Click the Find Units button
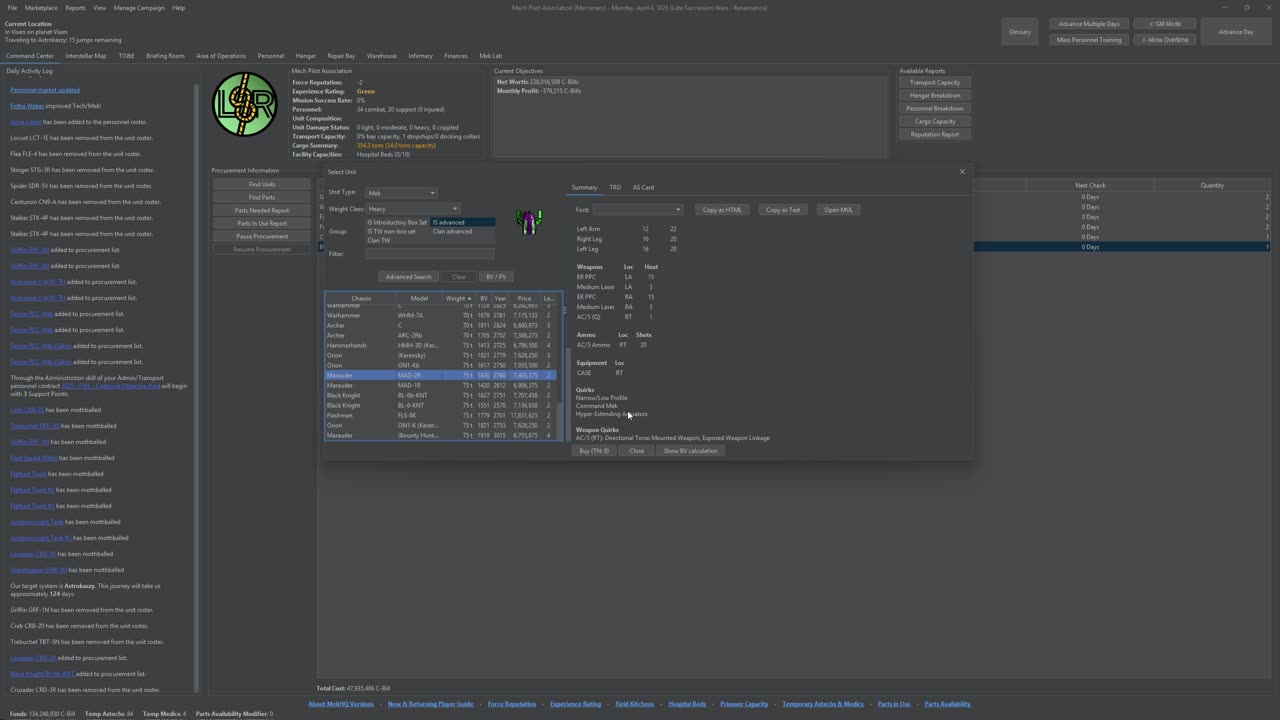 (262, 184)
